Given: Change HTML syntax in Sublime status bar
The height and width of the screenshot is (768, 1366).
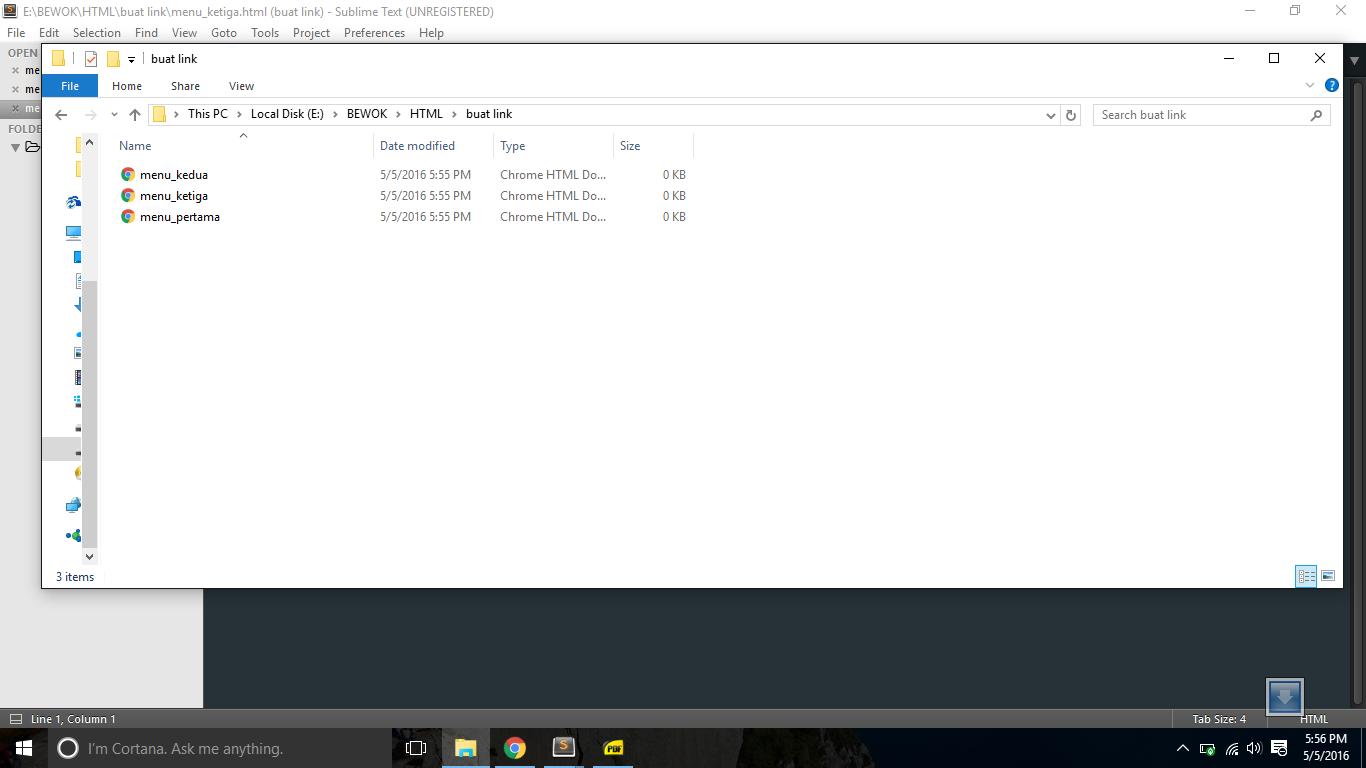Looking at the screenshot, I should click(1314, 719).
